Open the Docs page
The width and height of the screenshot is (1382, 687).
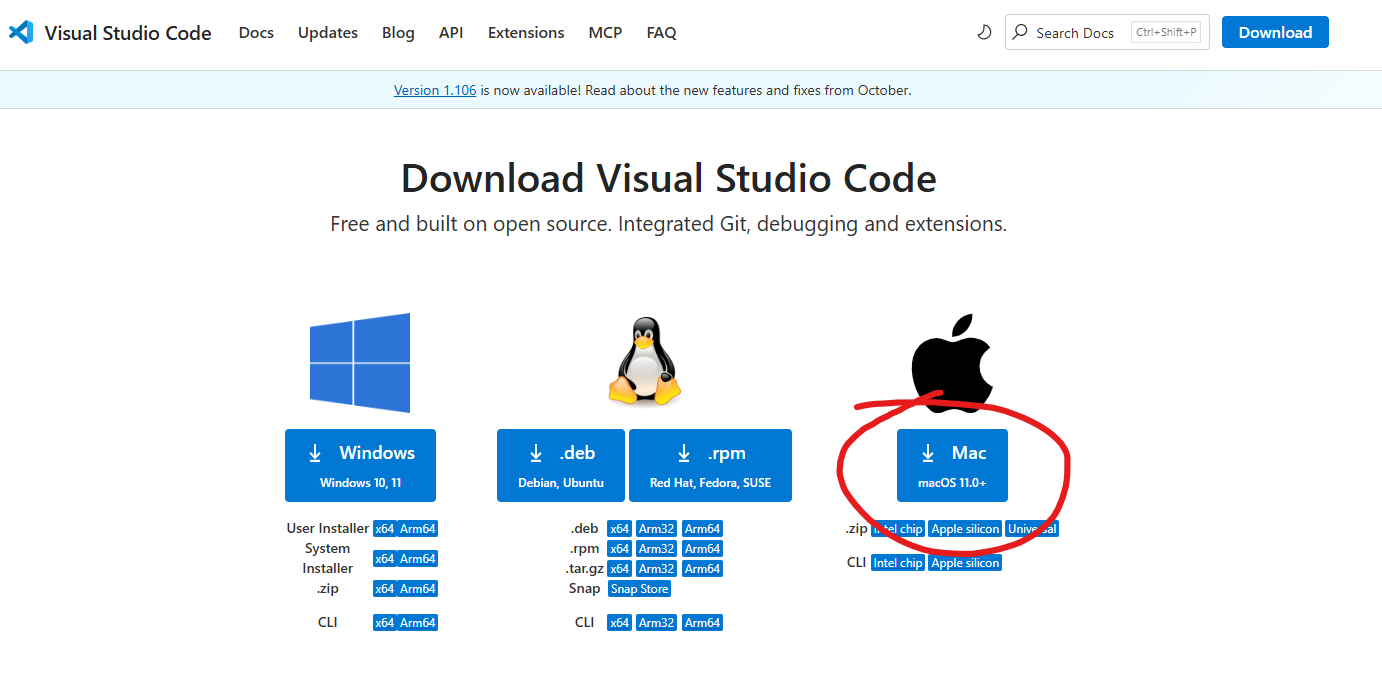click(256, 32)
